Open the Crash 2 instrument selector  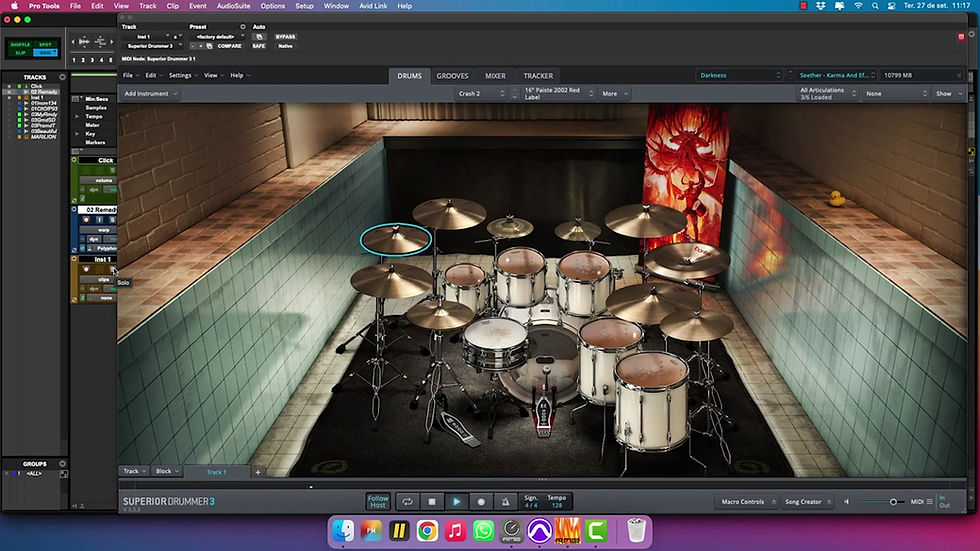tap(481, 94)
